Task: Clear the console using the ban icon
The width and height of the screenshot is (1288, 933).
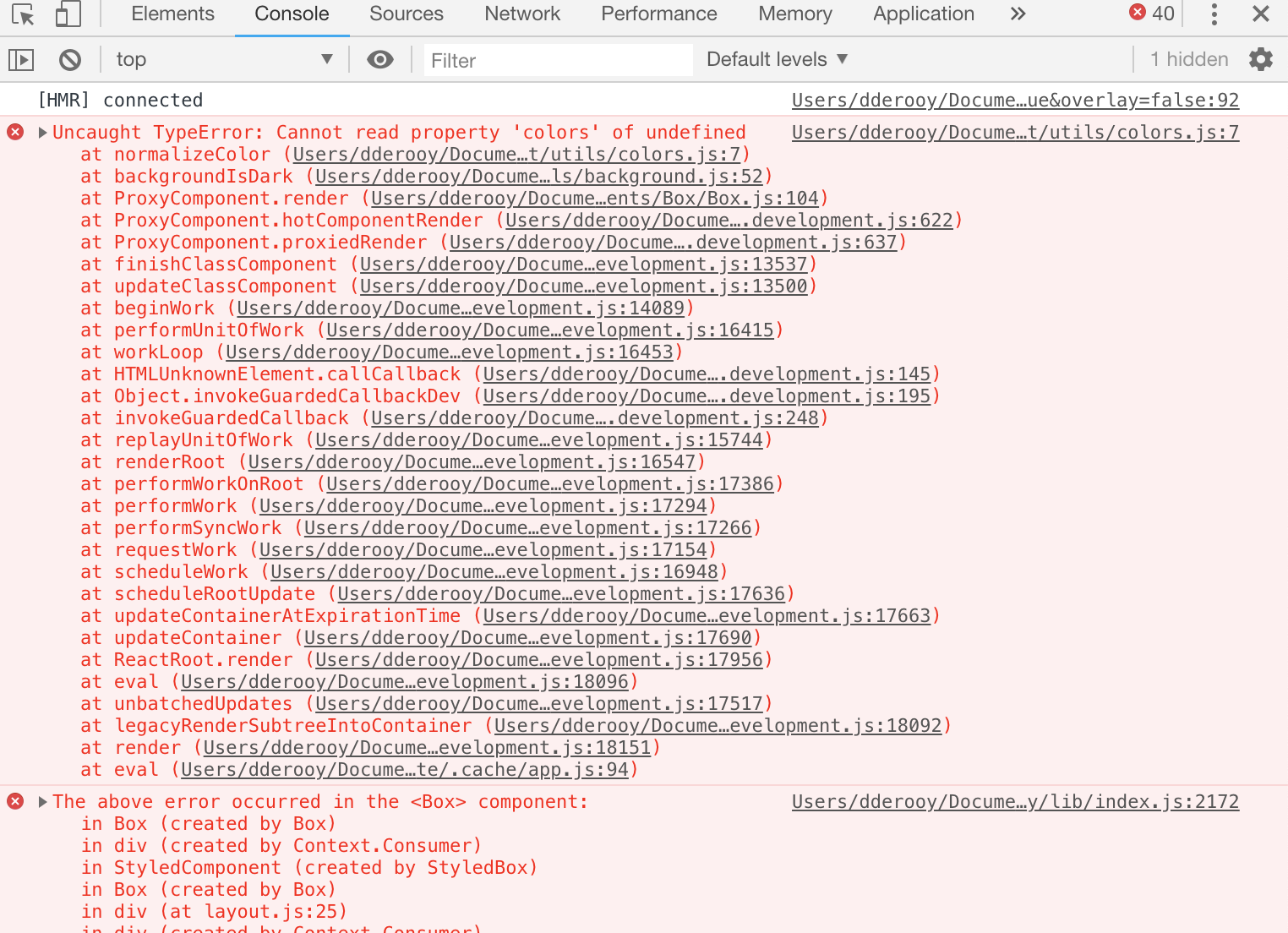Action: click(70, 59)
